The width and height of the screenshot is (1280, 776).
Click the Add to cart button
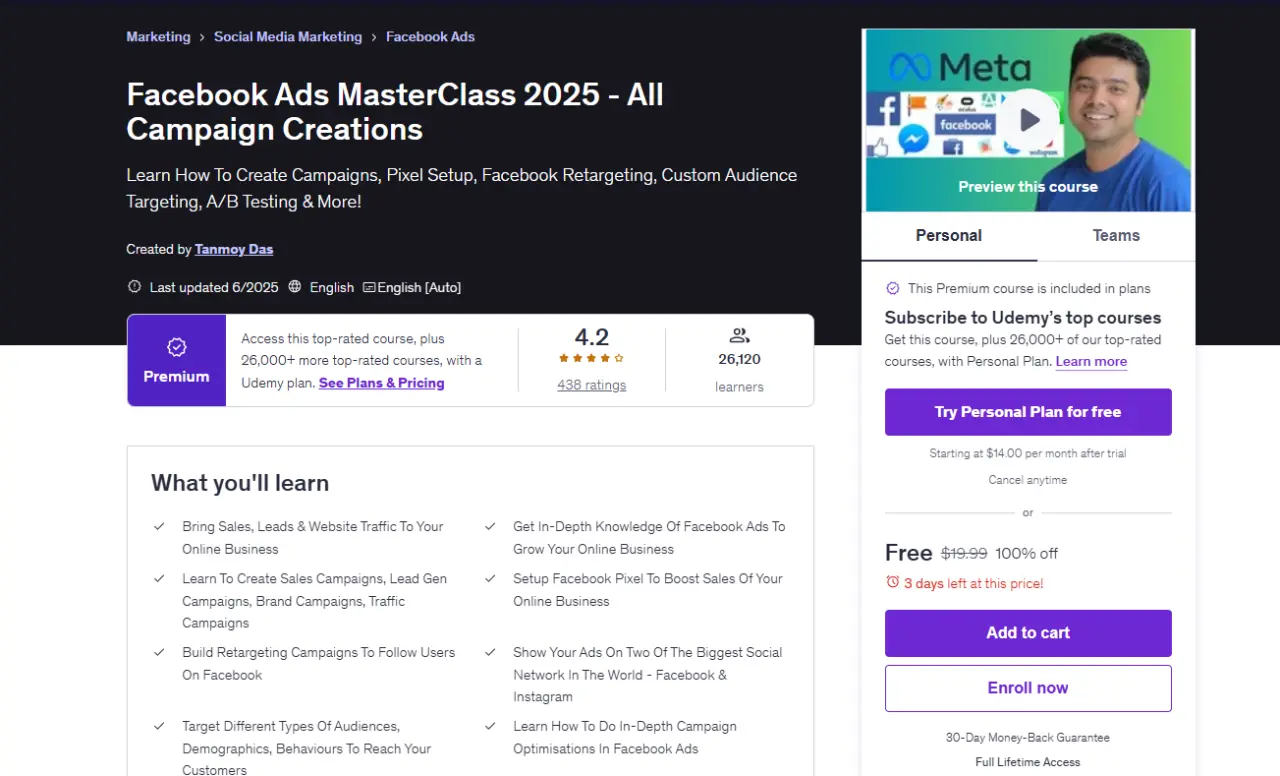pos(1028,633)
